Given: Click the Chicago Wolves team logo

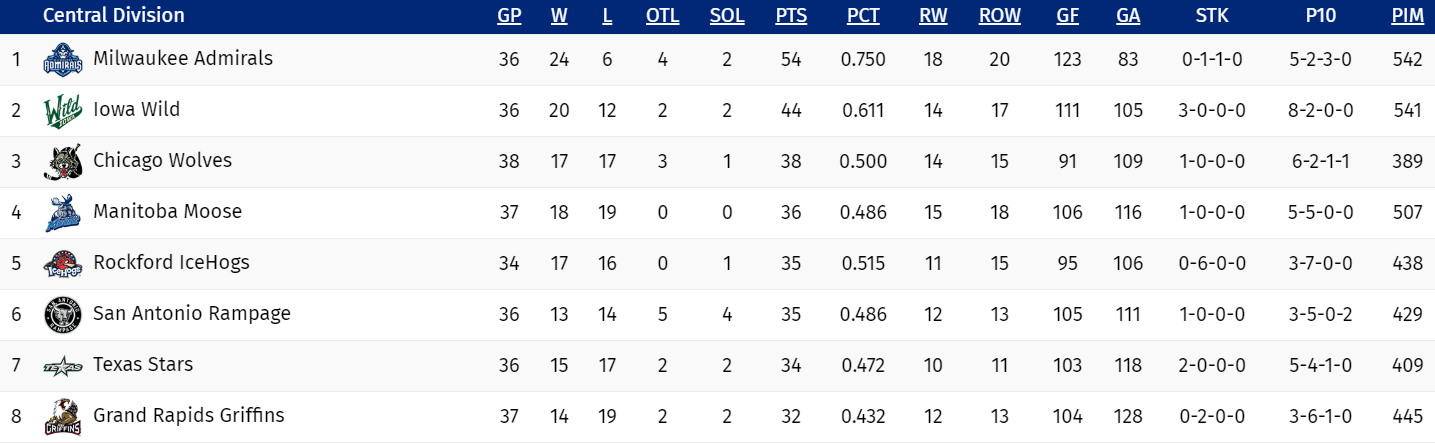Looking at the screenshot, I should (x=60, y=162).
